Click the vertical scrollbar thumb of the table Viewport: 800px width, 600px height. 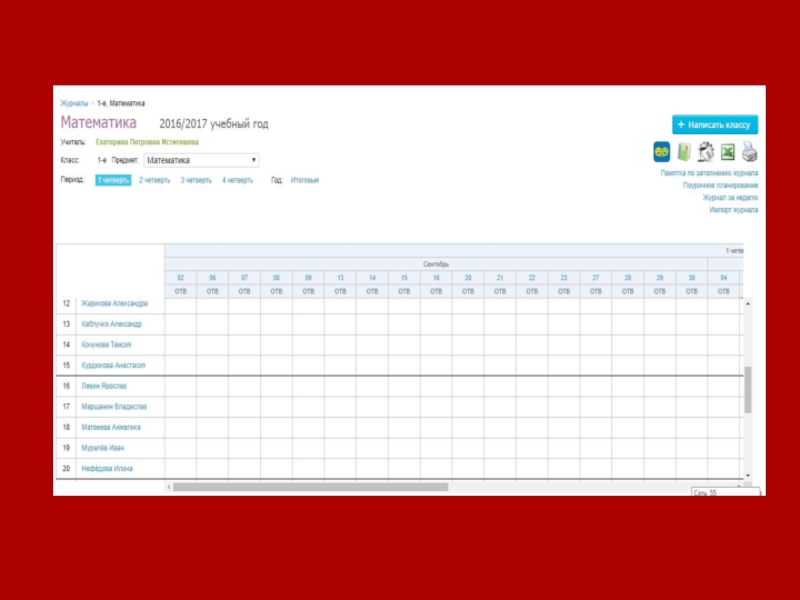pyautogui.click(x=748, y=389)
